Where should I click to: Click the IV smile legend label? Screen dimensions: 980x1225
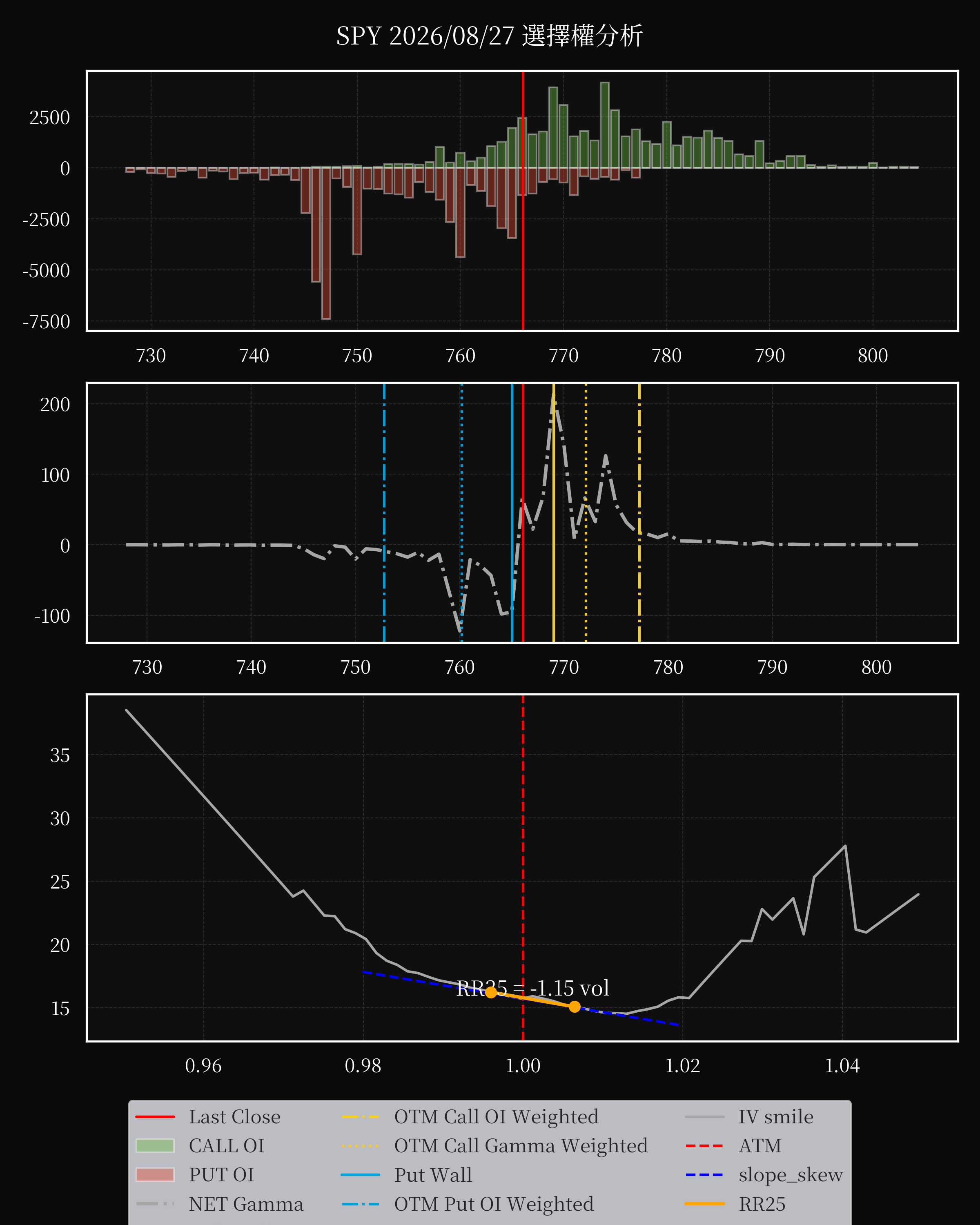[776, 1116]
